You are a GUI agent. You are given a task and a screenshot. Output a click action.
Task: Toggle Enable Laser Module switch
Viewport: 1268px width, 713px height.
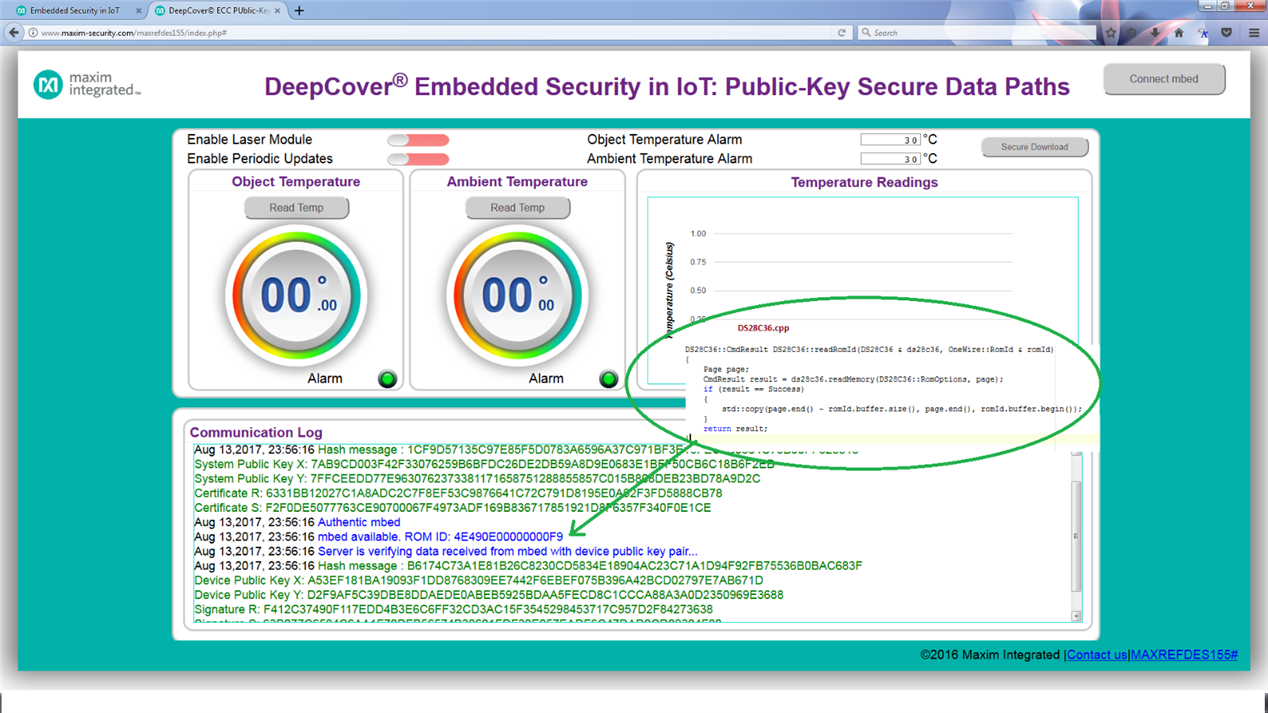pos(418,140)
